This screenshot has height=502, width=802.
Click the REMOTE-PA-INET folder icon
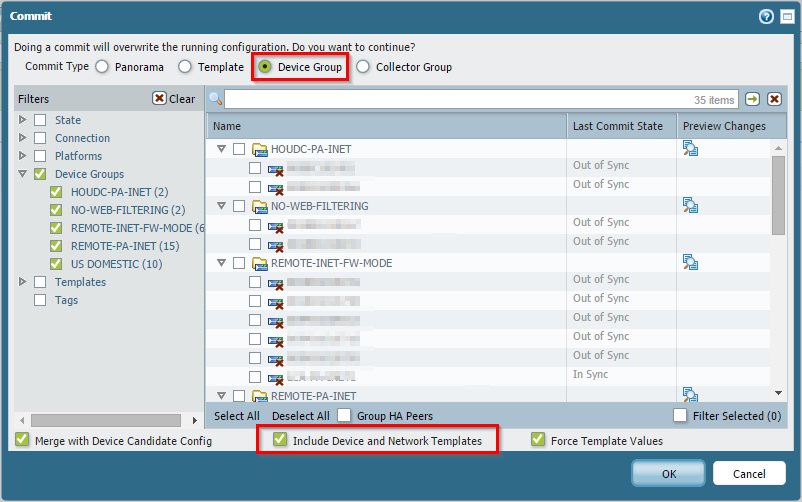click(260, 396)
